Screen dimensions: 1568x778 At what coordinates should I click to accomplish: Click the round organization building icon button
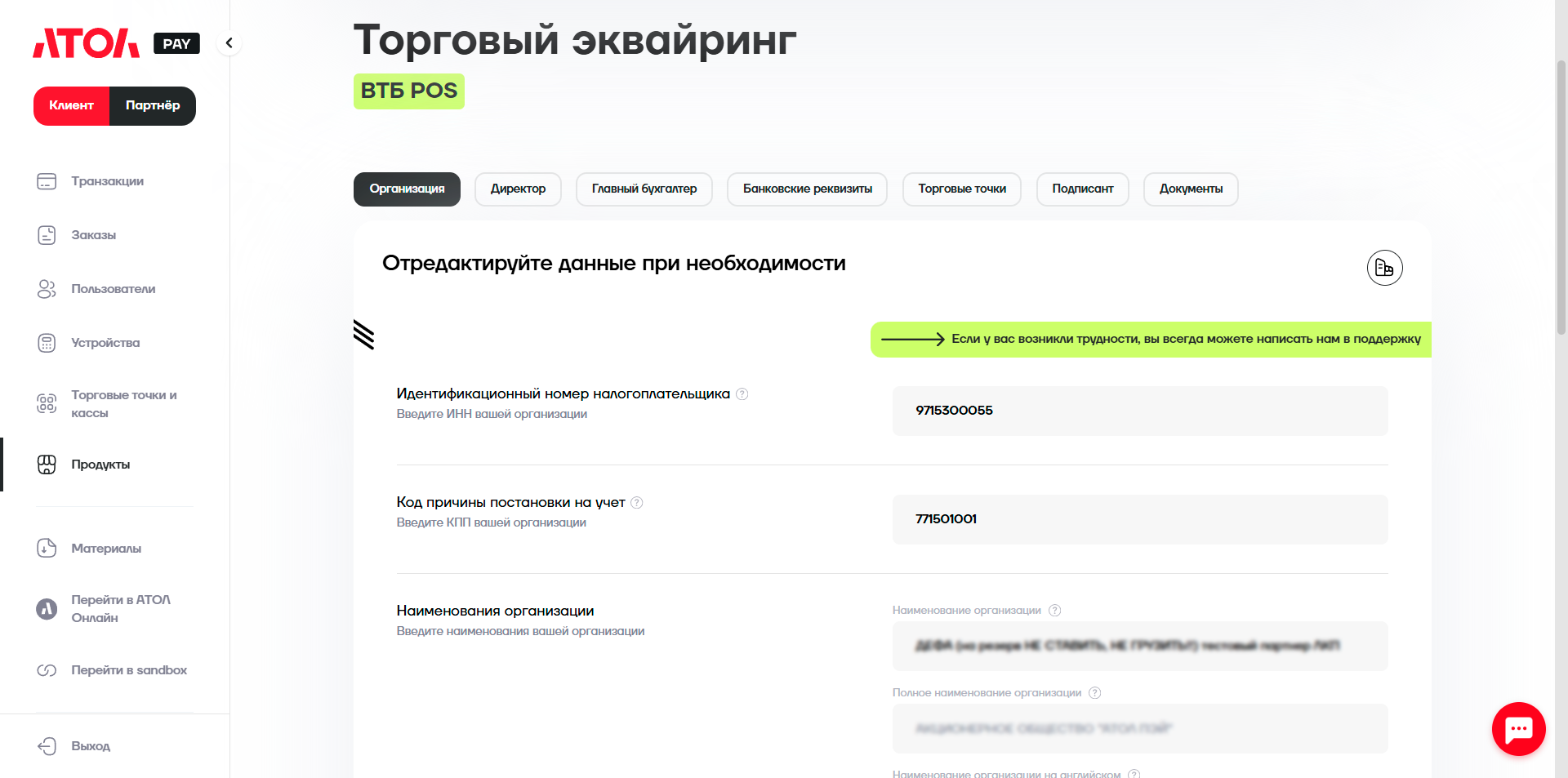[1385, 268]
